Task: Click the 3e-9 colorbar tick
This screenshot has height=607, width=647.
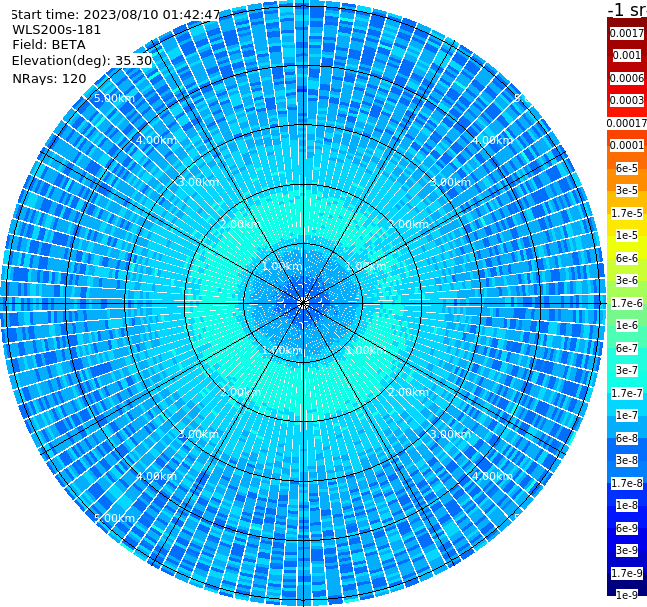Action: click(x=627, y=550)
